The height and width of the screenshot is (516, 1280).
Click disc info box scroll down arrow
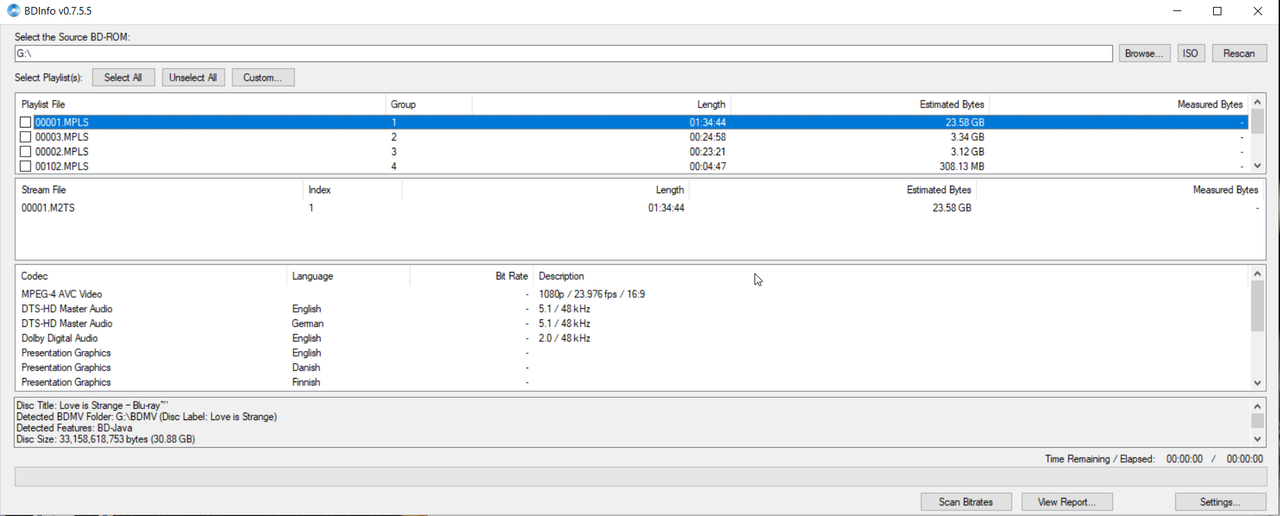coord(1257,438)
